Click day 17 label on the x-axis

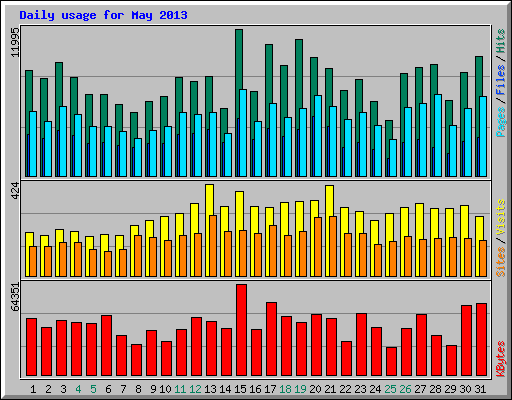click(270, 389)
